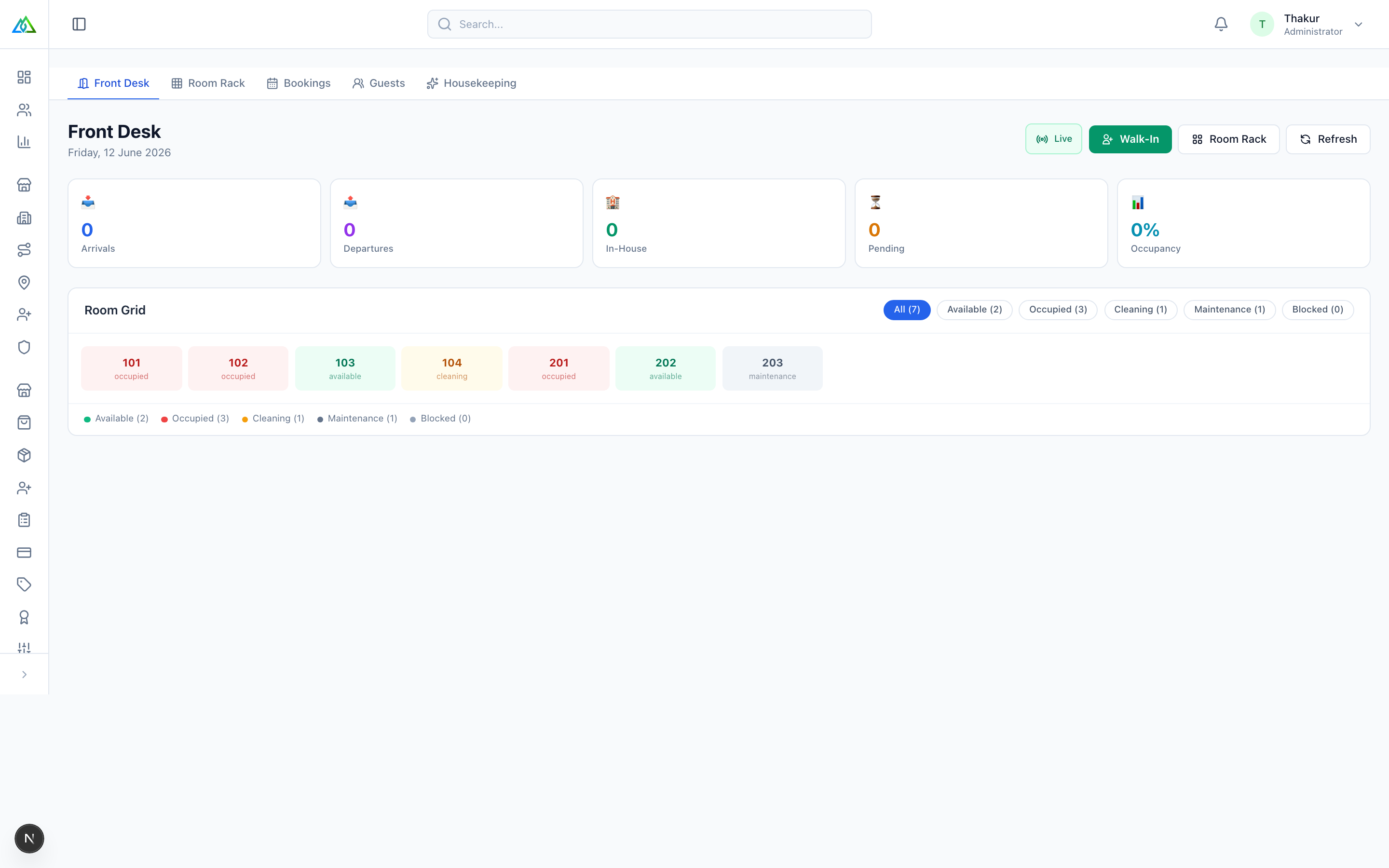Open room 203 maintenance tile

click(x=772, y=368)
